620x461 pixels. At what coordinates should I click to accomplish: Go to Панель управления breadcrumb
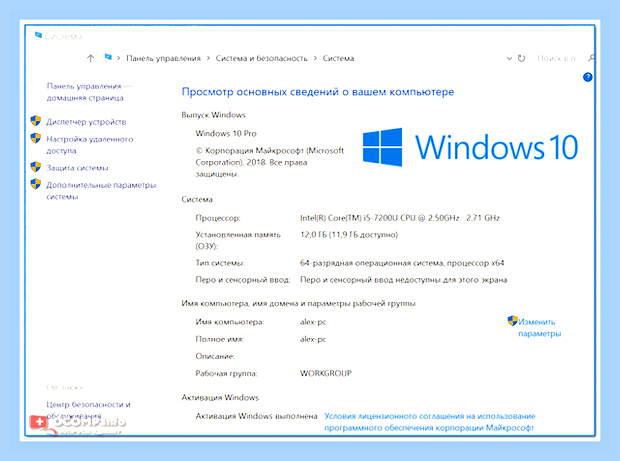click(x=163, y=59)
